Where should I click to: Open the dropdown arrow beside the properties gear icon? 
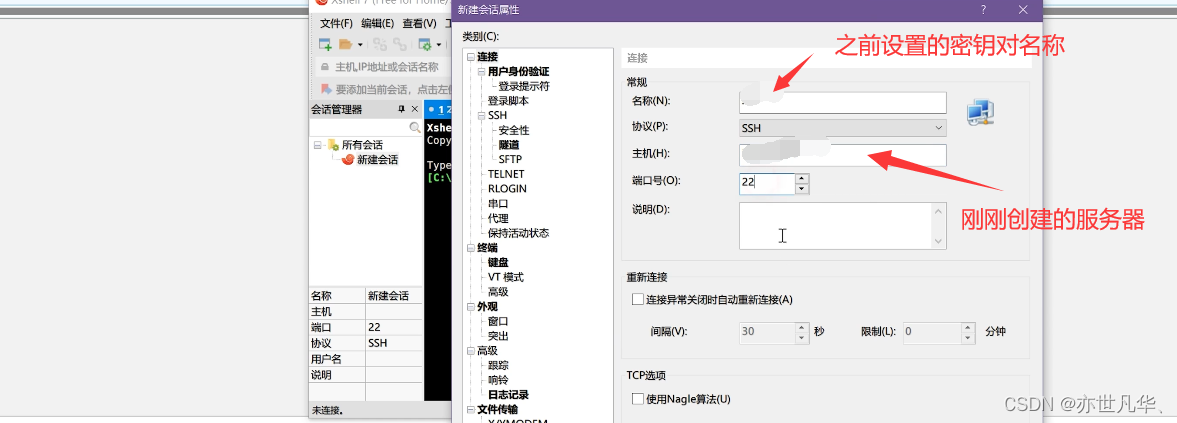coord(439,45)
